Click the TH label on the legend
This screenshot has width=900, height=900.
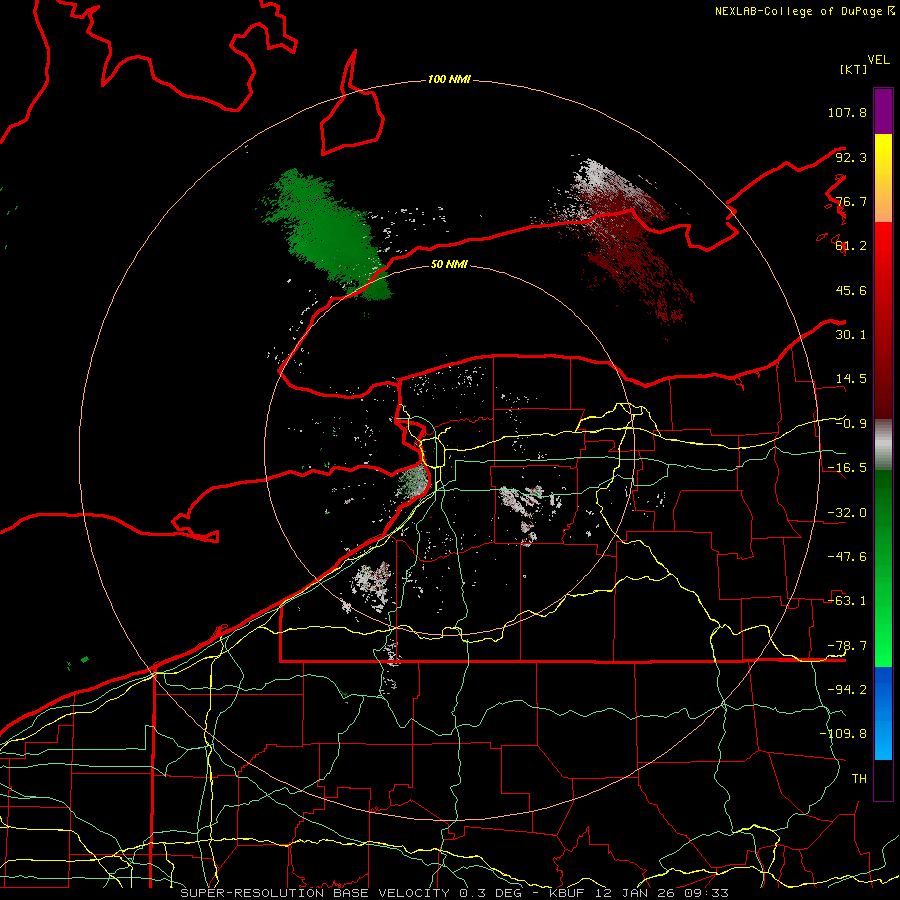pyautogui.click(x=859, y=779)
